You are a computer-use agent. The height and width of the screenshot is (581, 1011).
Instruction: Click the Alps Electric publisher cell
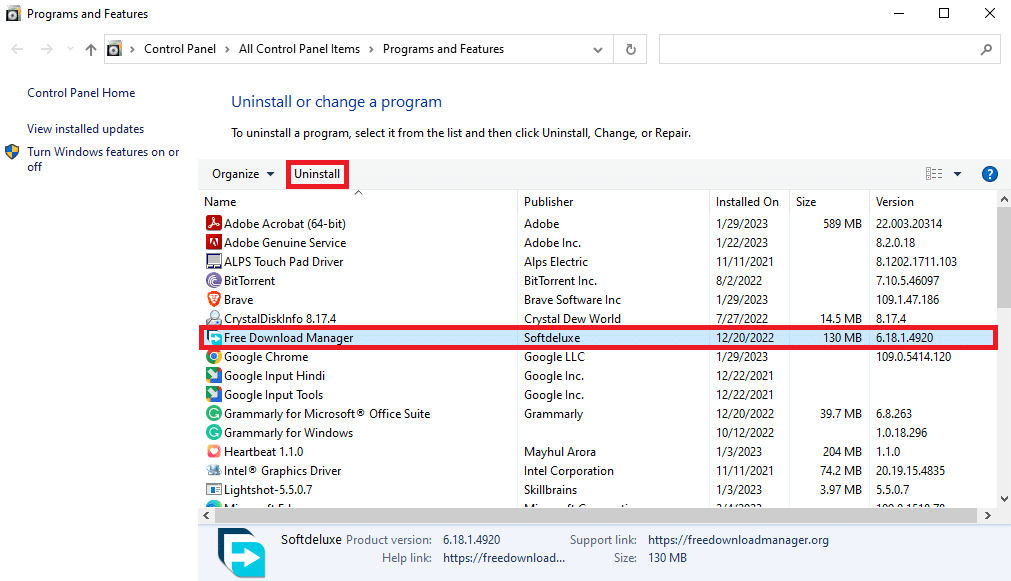[556, 262]
